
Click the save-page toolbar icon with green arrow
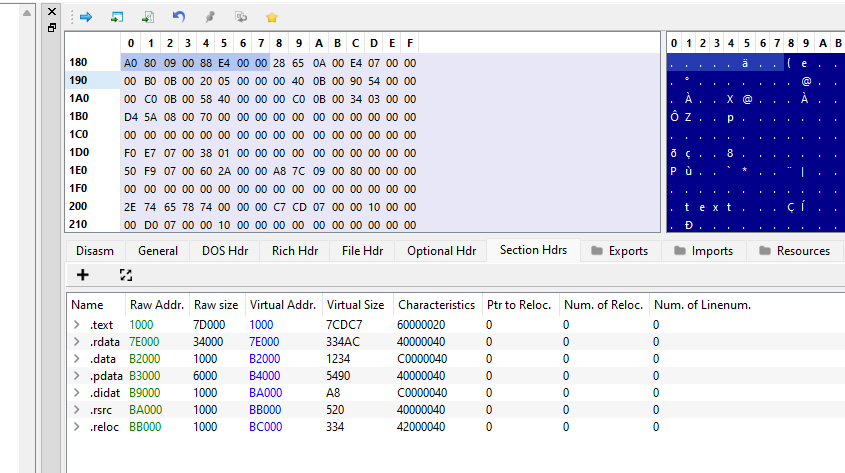(148, 17)
